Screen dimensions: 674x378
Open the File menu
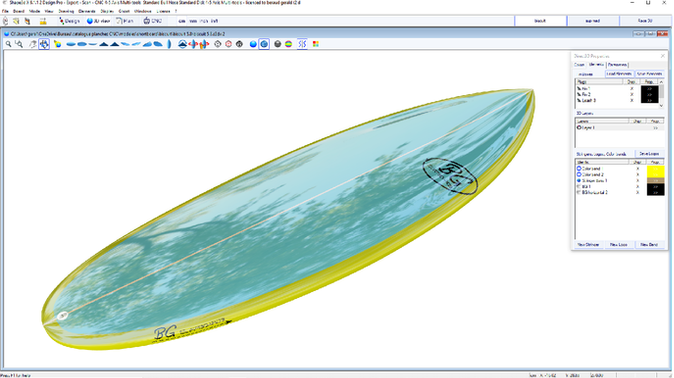[x=5, y=11]
